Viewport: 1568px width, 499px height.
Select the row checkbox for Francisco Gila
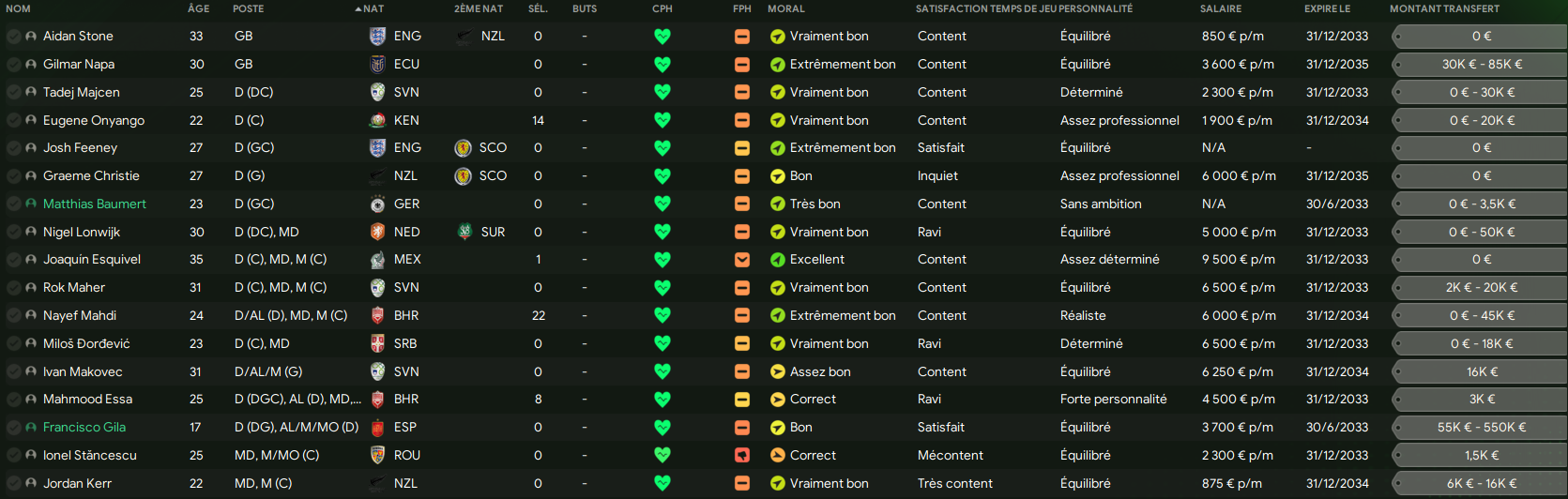point(13,428)
